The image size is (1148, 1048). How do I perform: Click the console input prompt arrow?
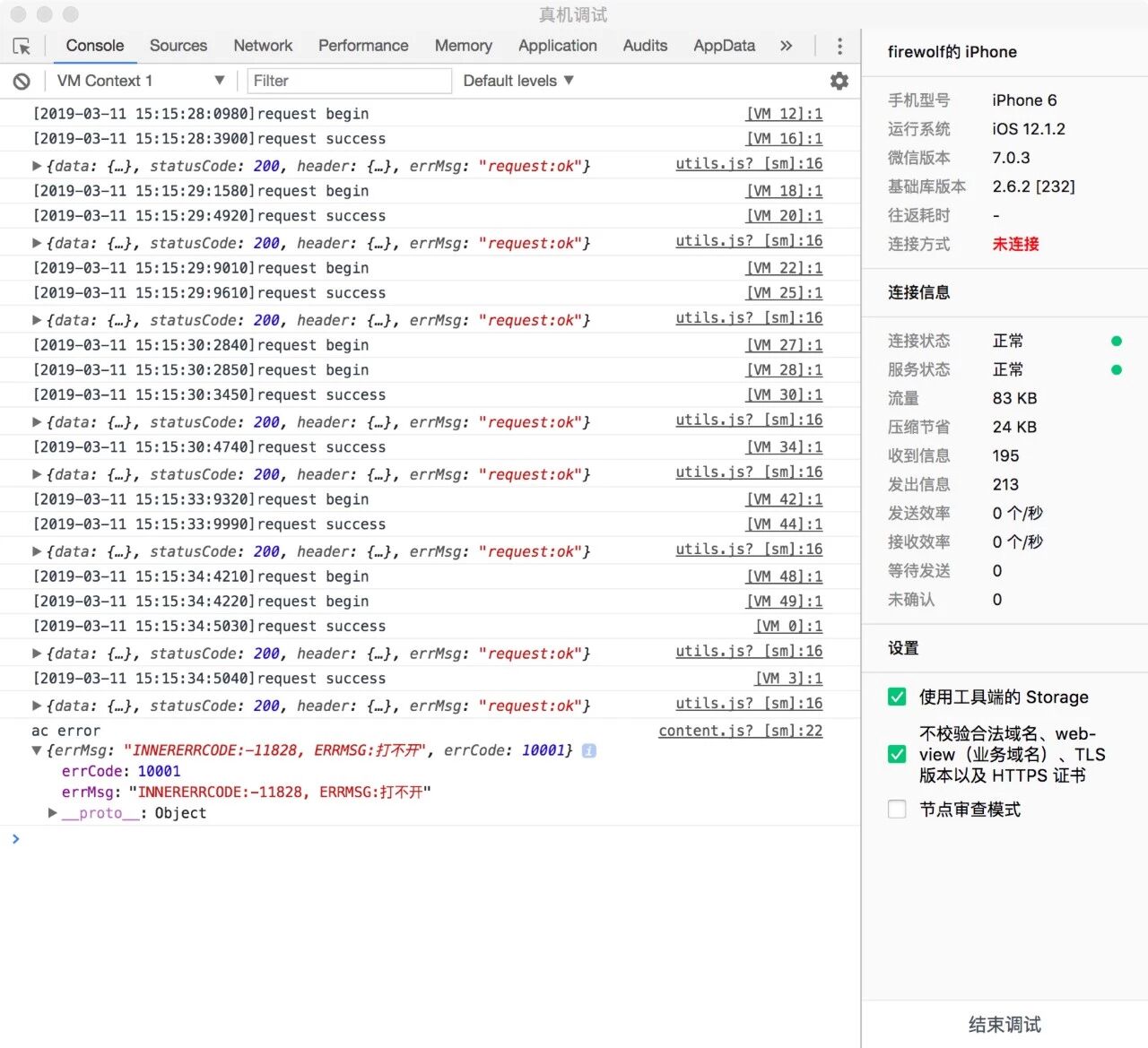coord(15,839)
